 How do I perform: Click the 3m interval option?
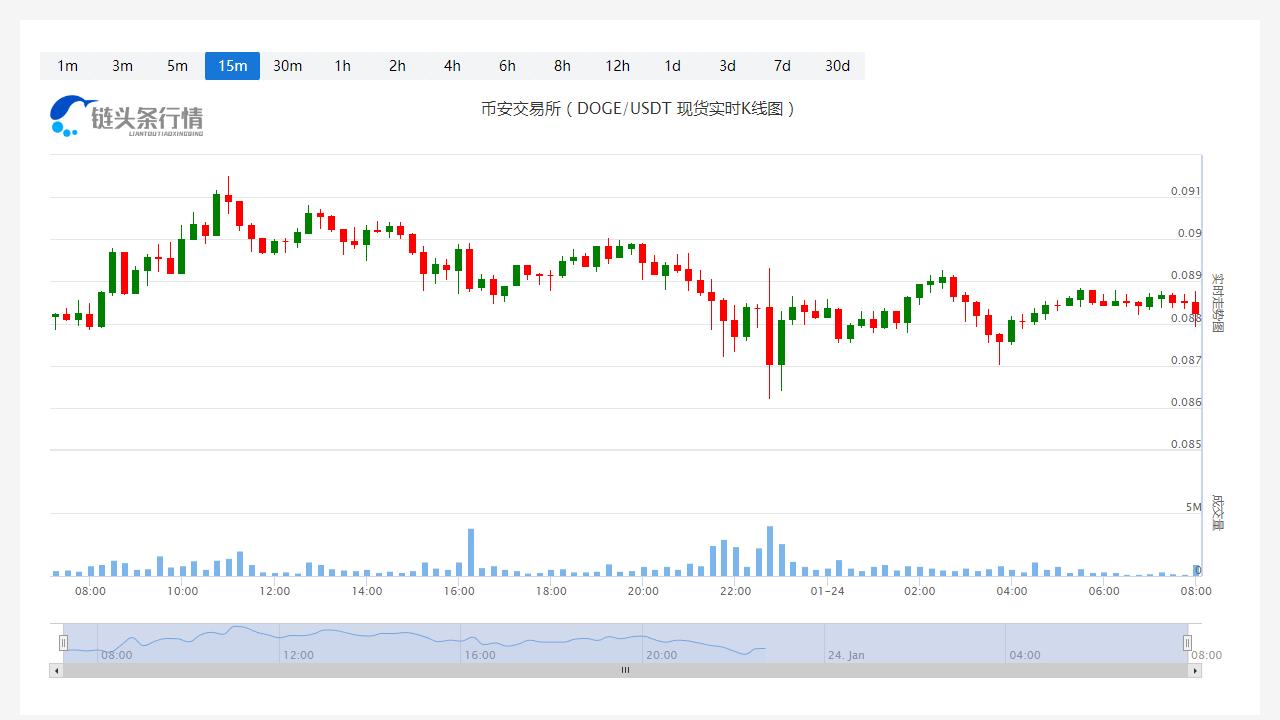[x=122, y=66]
